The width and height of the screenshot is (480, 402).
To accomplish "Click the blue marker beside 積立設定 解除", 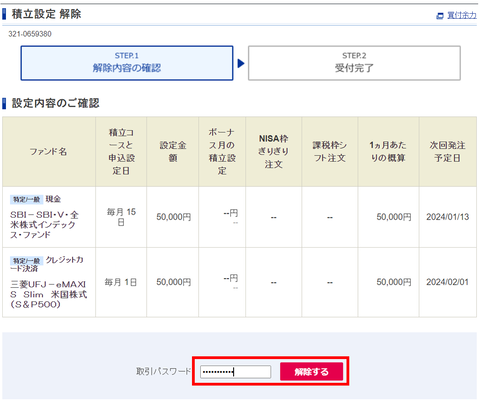I will 4,14.
